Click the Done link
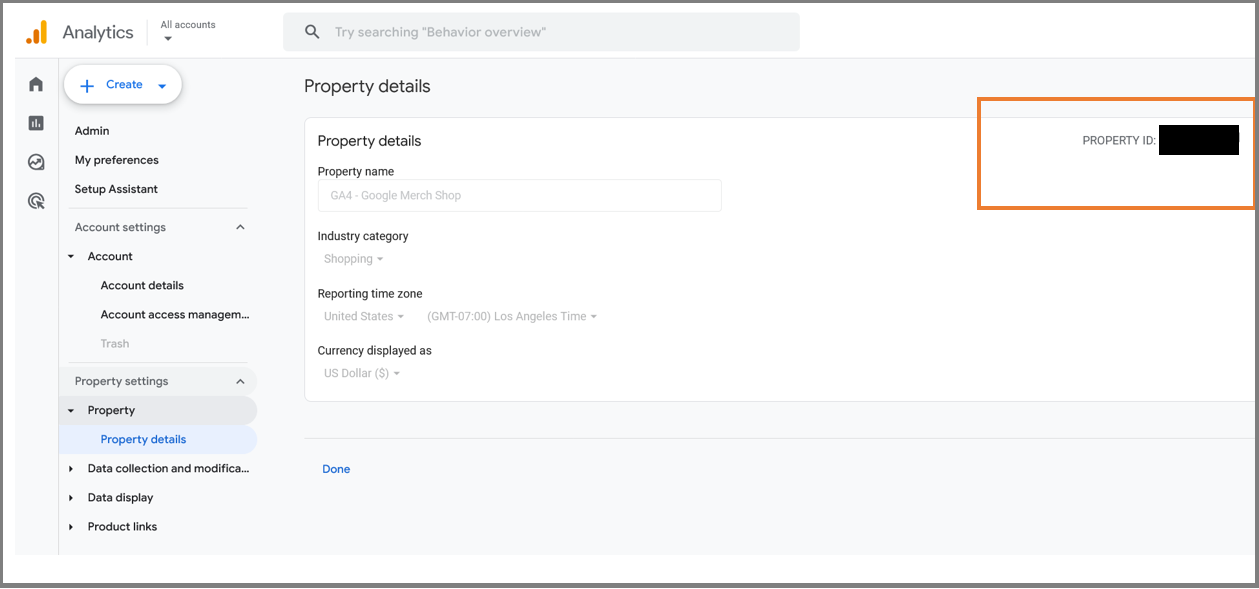 pos(336,469)
